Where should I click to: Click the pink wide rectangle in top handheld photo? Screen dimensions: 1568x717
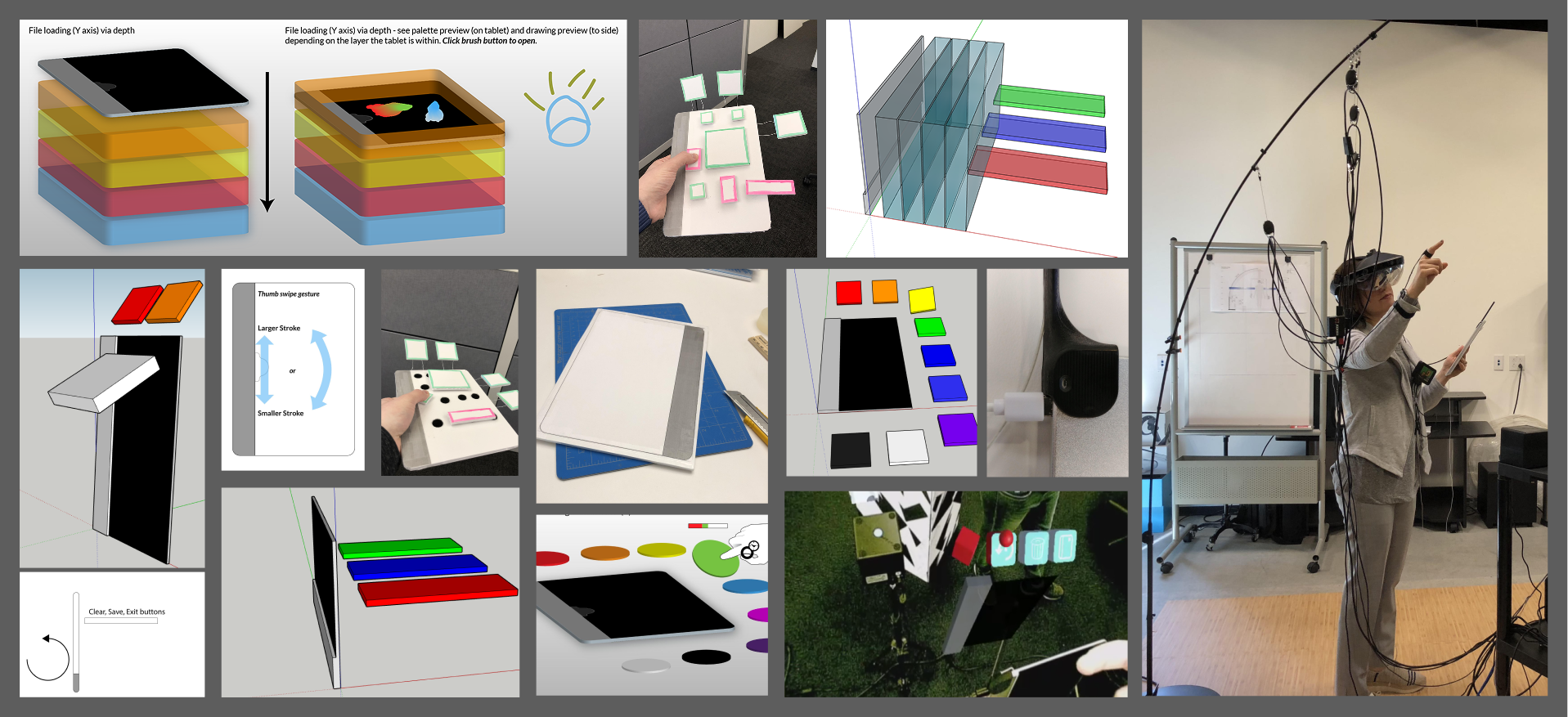pyautogui.click(x=771, y=187)
